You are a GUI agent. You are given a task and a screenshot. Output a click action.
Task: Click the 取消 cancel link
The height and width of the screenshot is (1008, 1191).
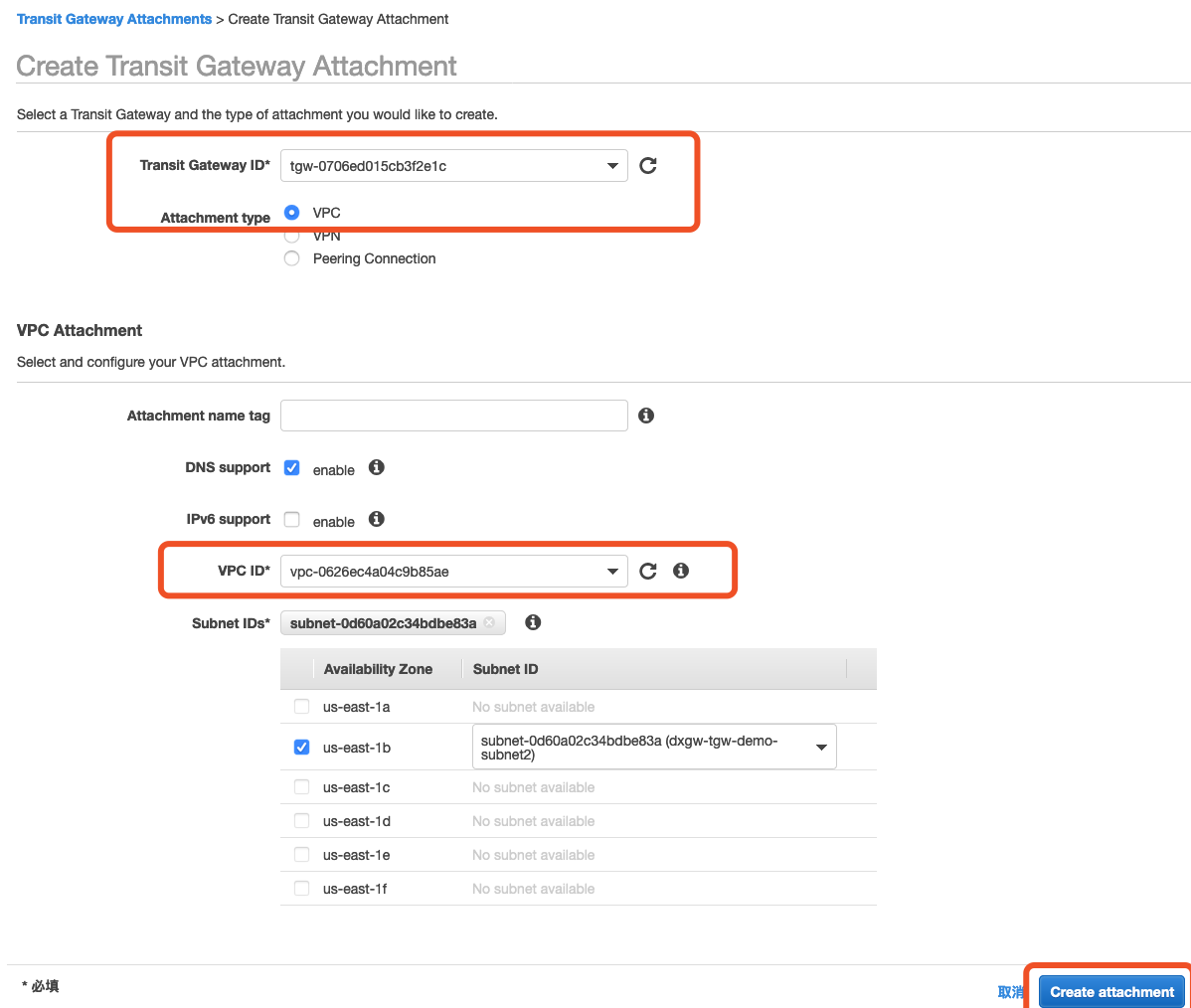(1010, 992)
